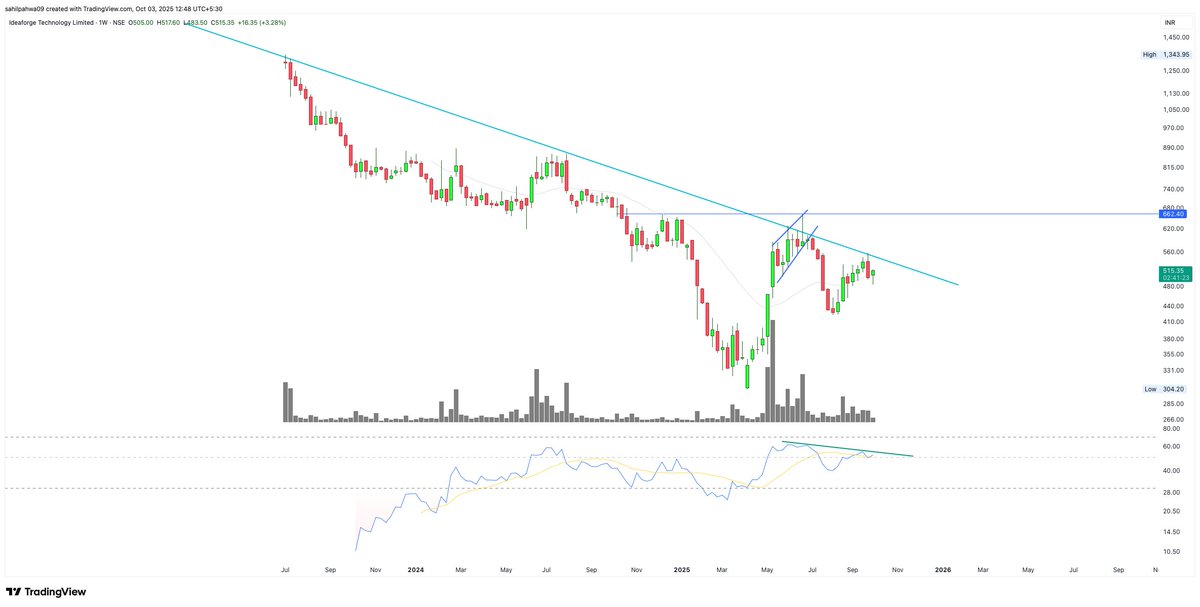Screen dimensions: 1200x607
Task: Select the short trendline drawn on RSI pane
Action: 848,449
